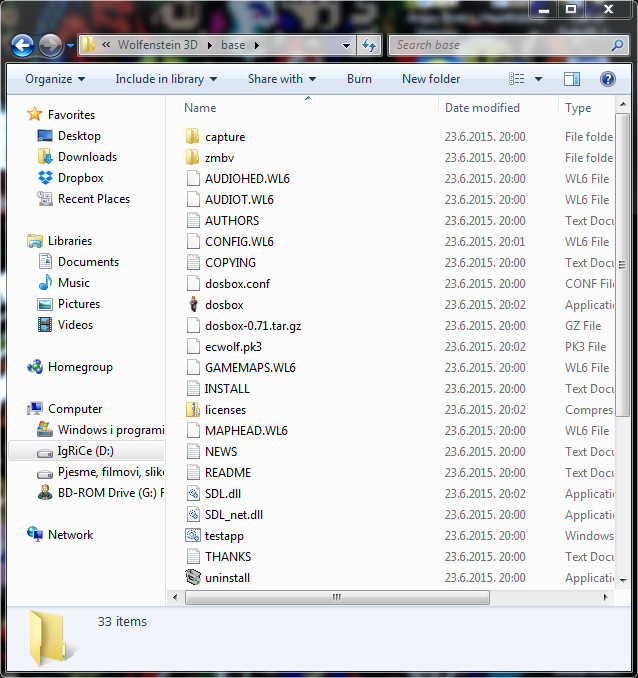Select the dosbox application icon
Image resolution: width=638 pixels, height=678 pixels.
tap(193, 304)
